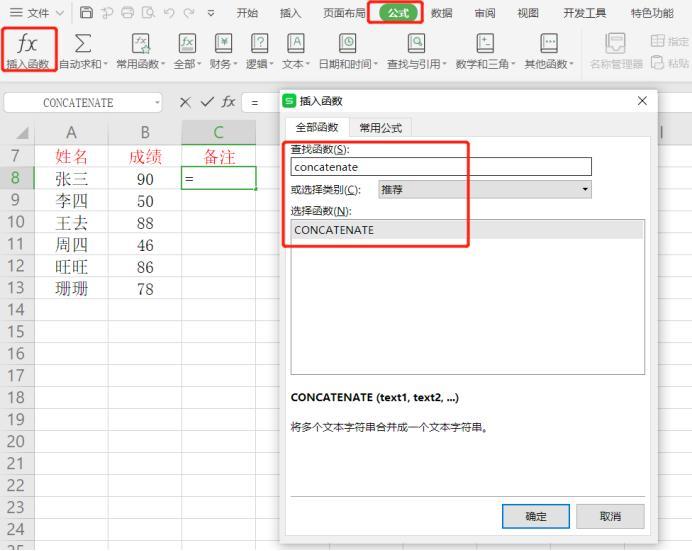Switch to the 常用公式 tab

pyautogui.click(x=380, y=128)
